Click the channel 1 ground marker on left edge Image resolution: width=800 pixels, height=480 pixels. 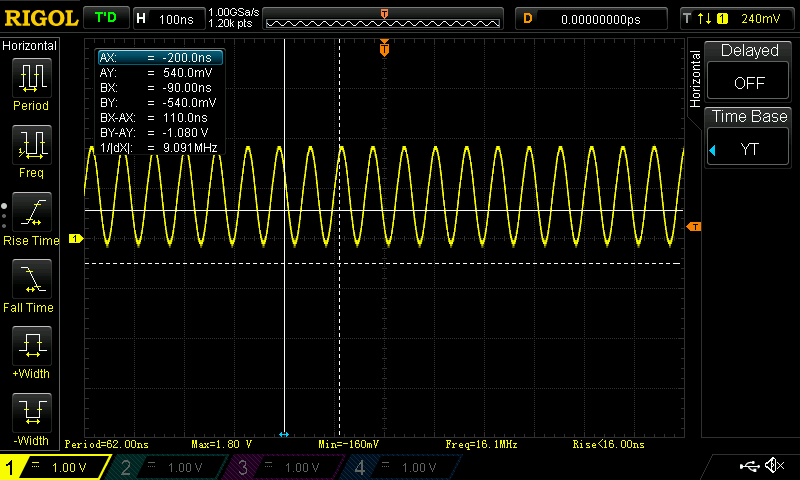click(76, 239)
